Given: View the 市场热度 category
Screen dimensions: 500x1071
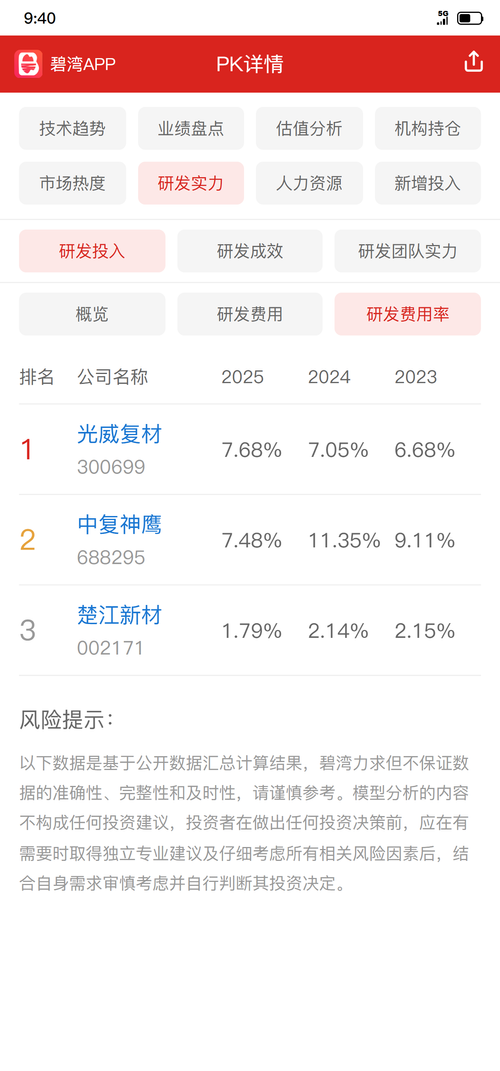Looking at the screenshot, I should click(72, 183).
